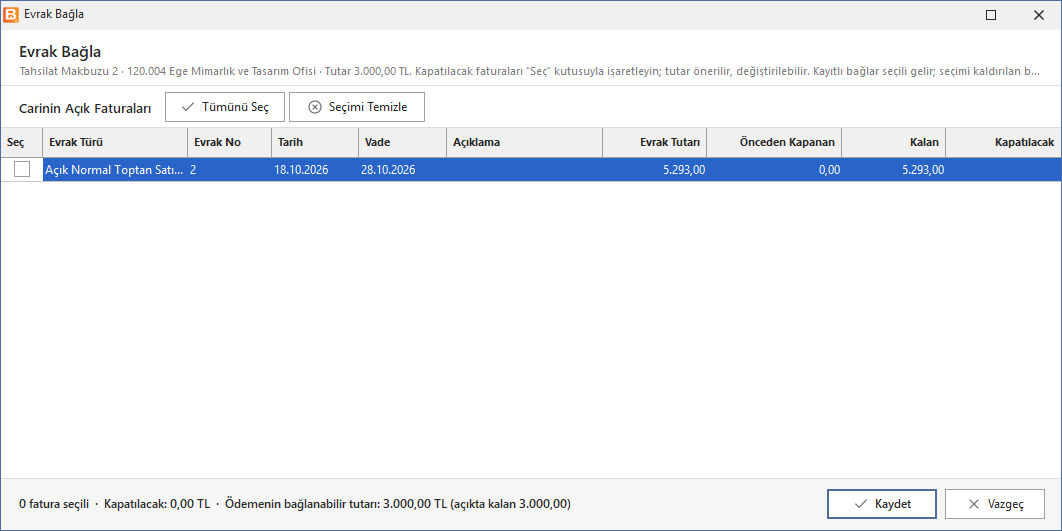Screen dimensions: 1062x531
Task: Sort by the Evrak No column header
Action: point(230,142)
